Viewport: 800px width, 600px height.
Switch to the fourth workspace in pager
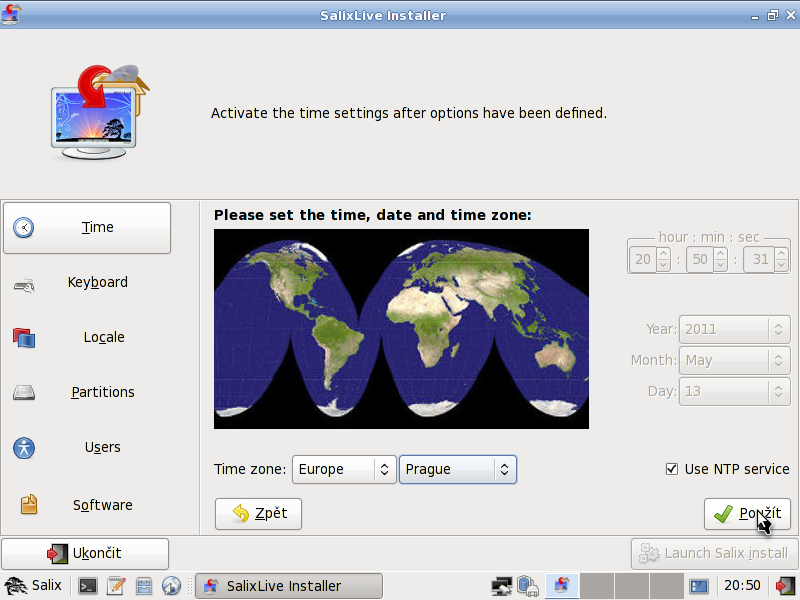(x=667, y=586)
